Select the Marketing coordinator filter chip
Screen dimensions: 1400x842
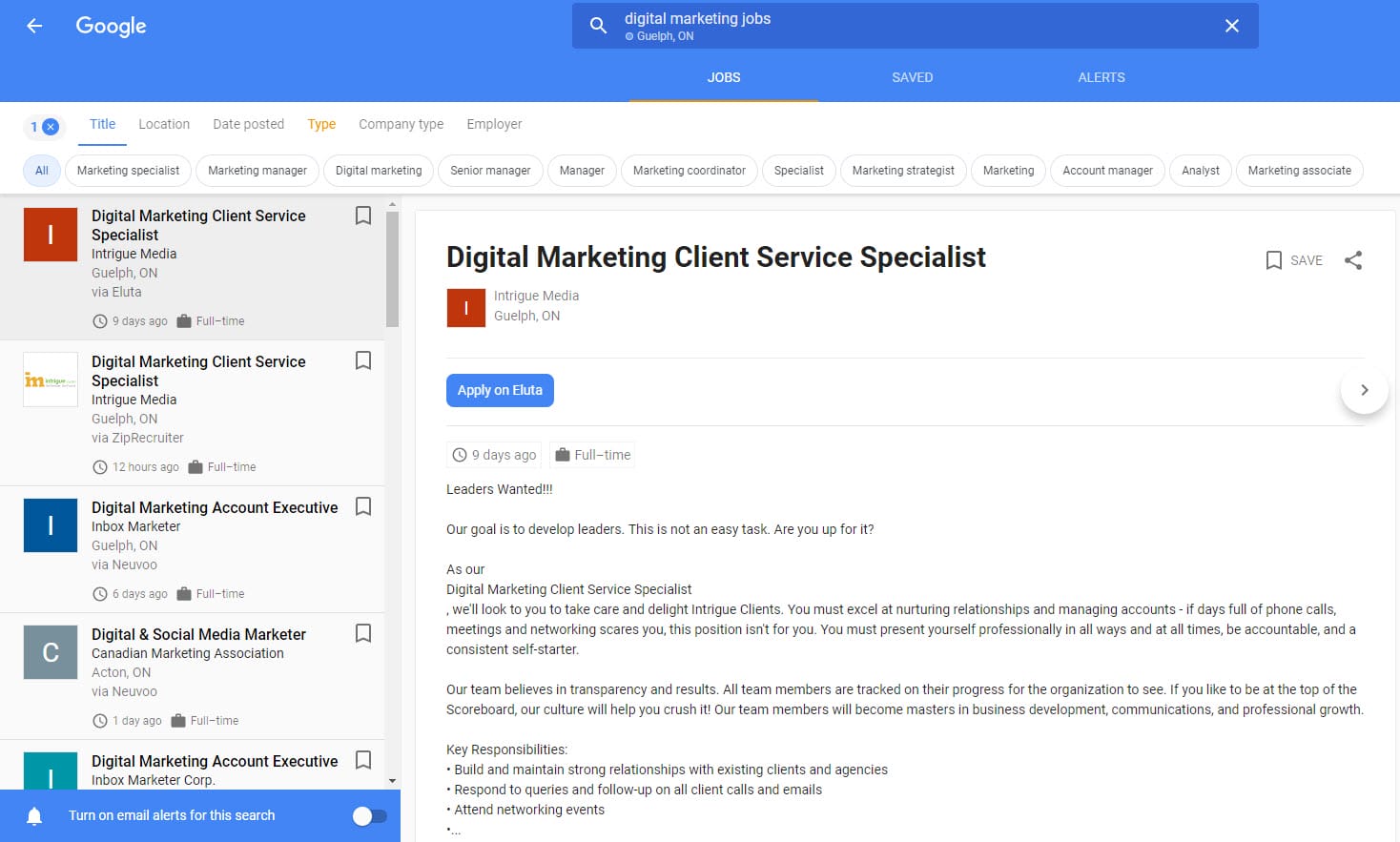tap(689, 171)
